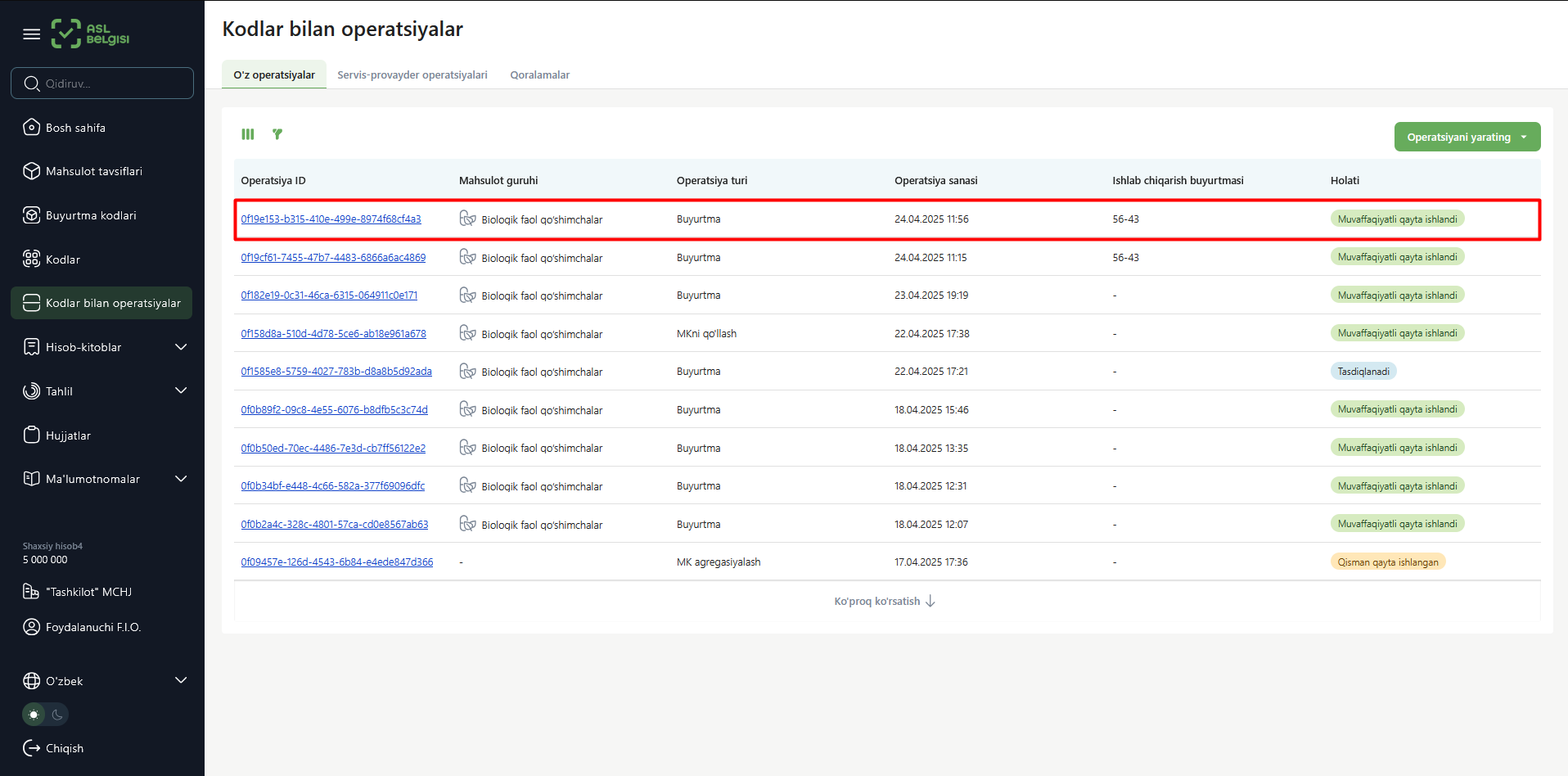
Task: Click Ma'lumotnomalar book icon
Action: pyautogui.click(x=31, y=479)
